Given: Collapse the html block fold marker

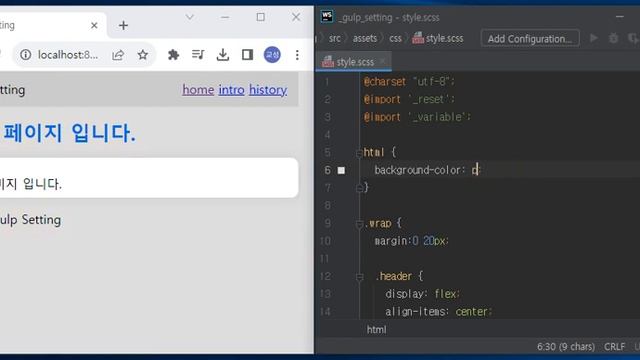Looking at the screenshot, I should 359,153.
